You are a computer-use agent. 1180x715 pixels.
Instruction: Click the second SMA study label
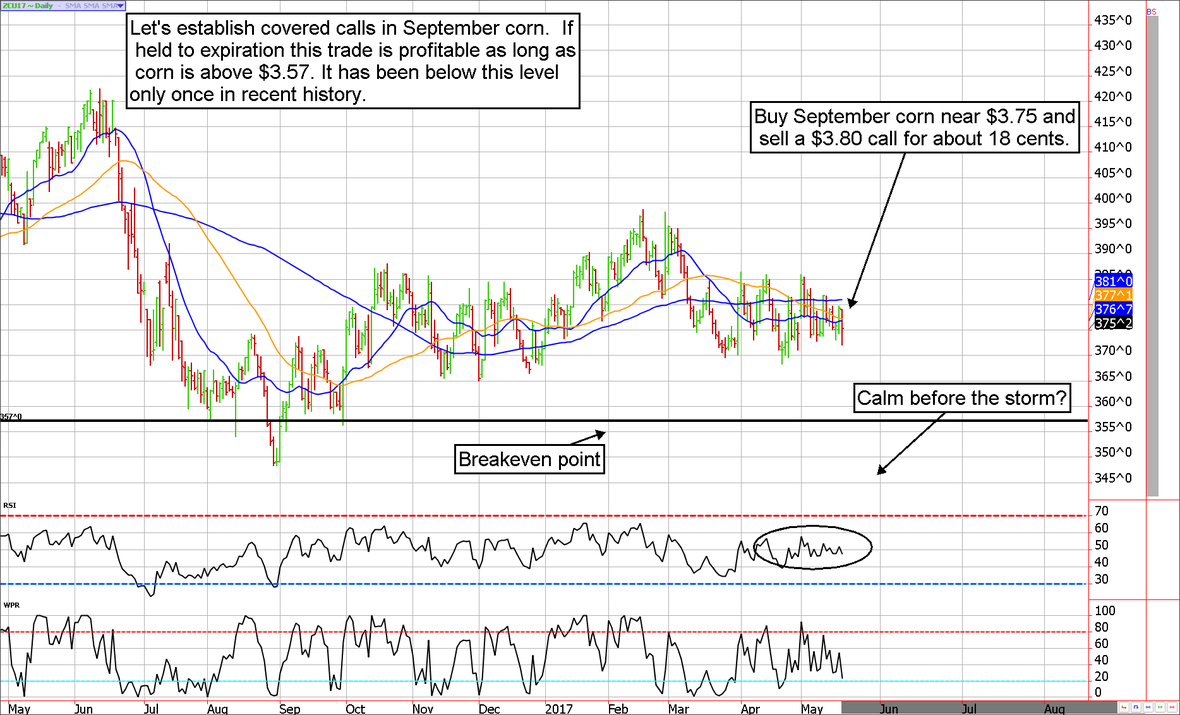tap(92, 6)
